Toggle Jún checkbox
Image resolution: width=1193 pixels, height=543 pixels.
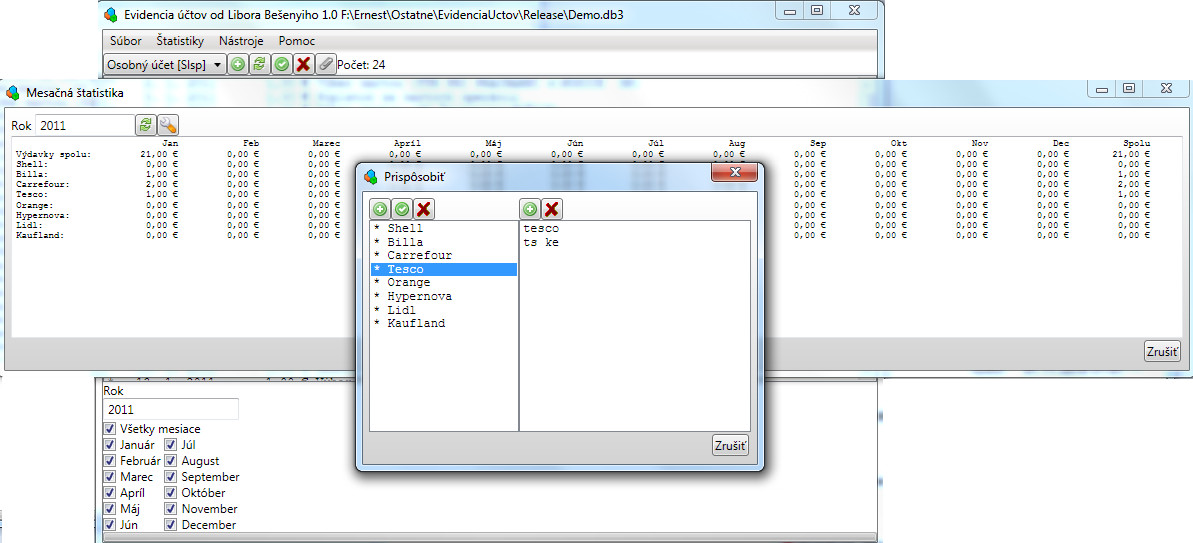tap(110, 524)
